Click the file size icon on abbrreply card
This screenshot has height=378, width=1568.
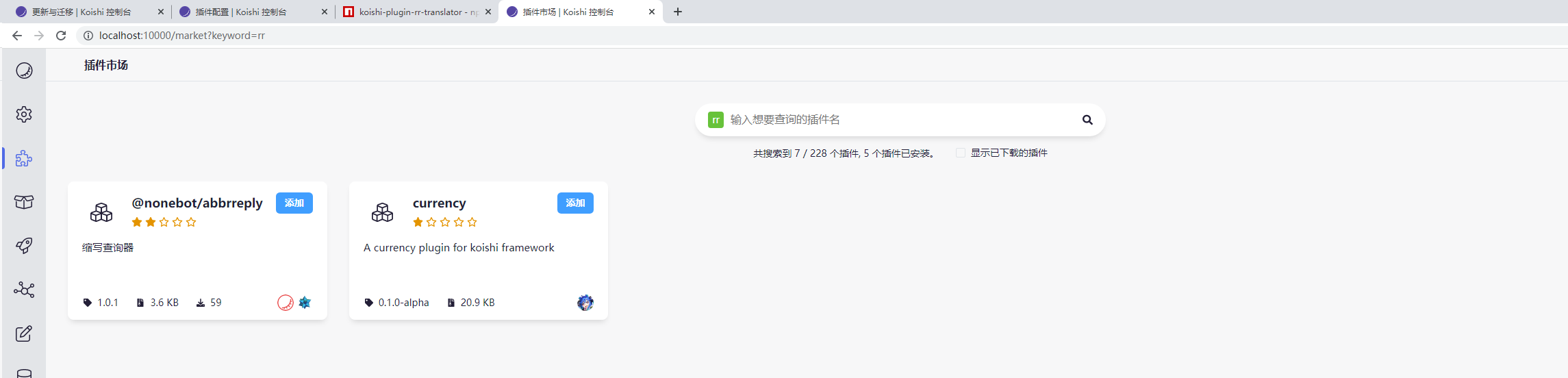click(140, 303)
